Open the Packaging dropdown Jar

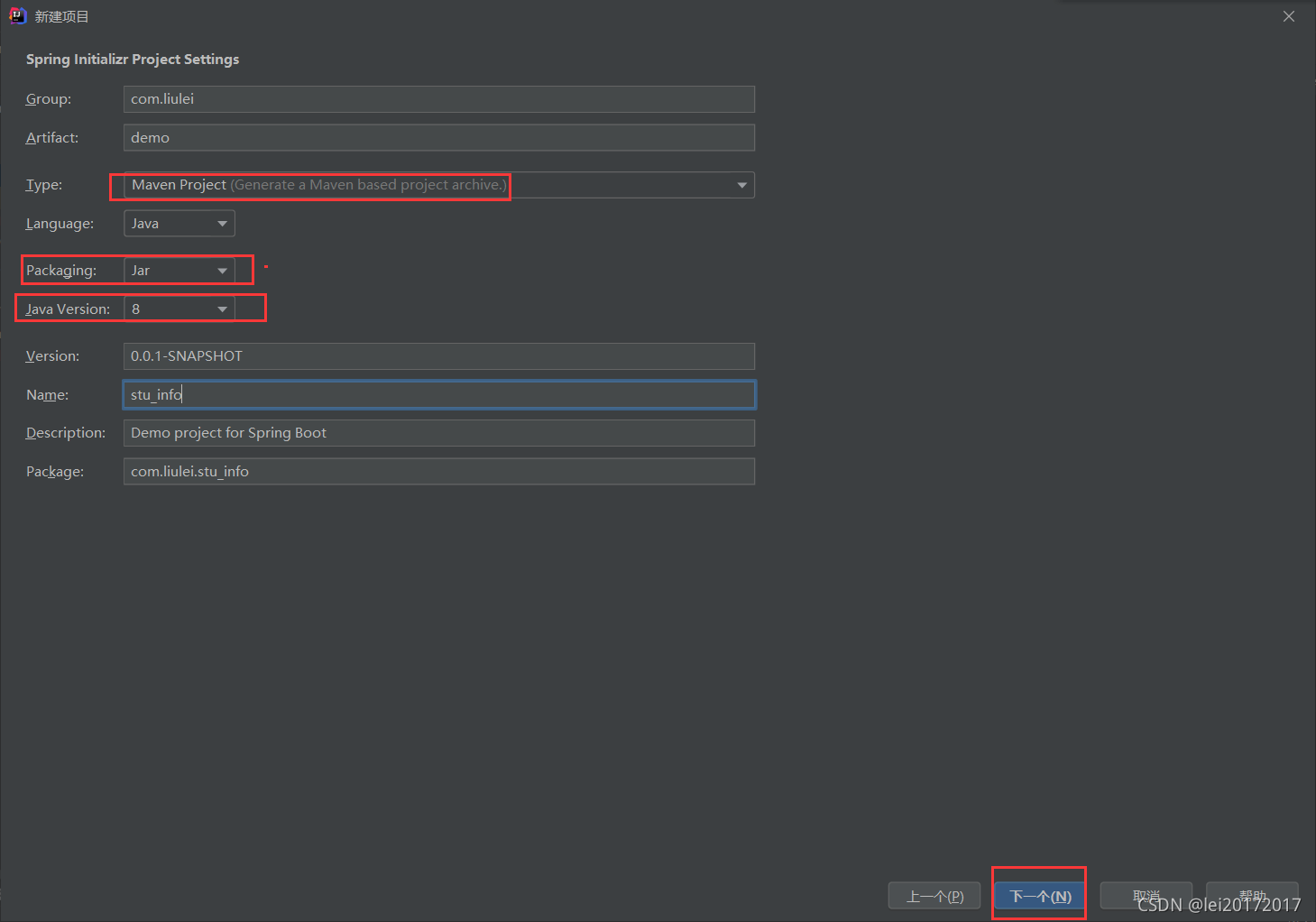[179, 271]
